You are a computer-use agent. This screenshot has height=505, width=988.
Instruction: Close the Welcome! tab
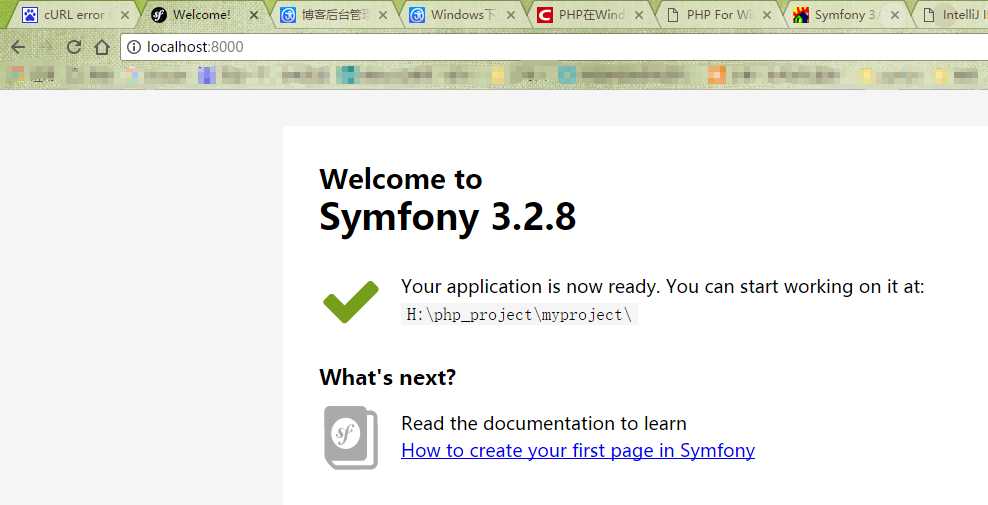tap(254, 15)
